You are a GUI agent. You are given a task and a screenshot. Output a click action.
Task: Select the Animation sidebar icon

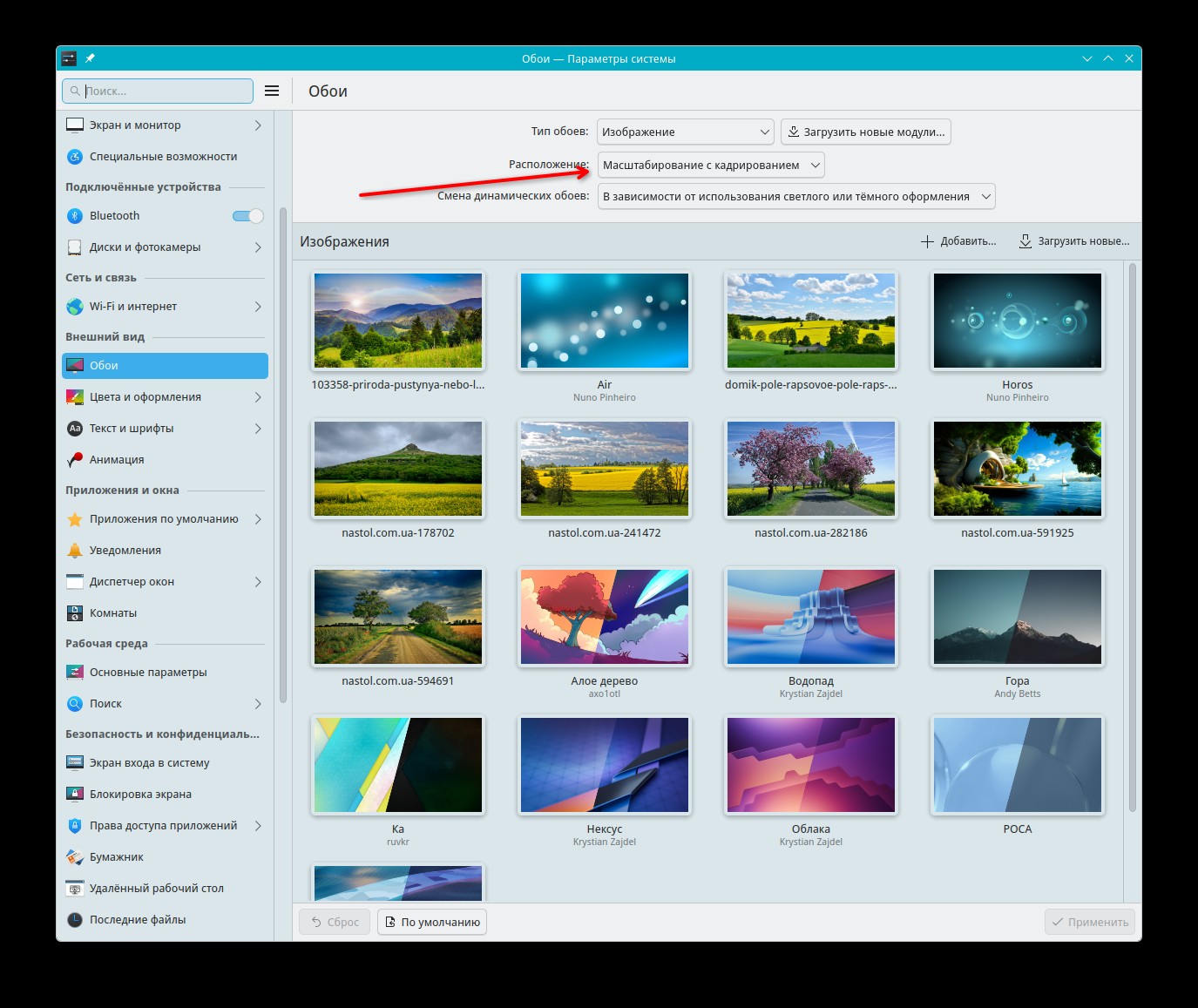click(x=75, y=460)
